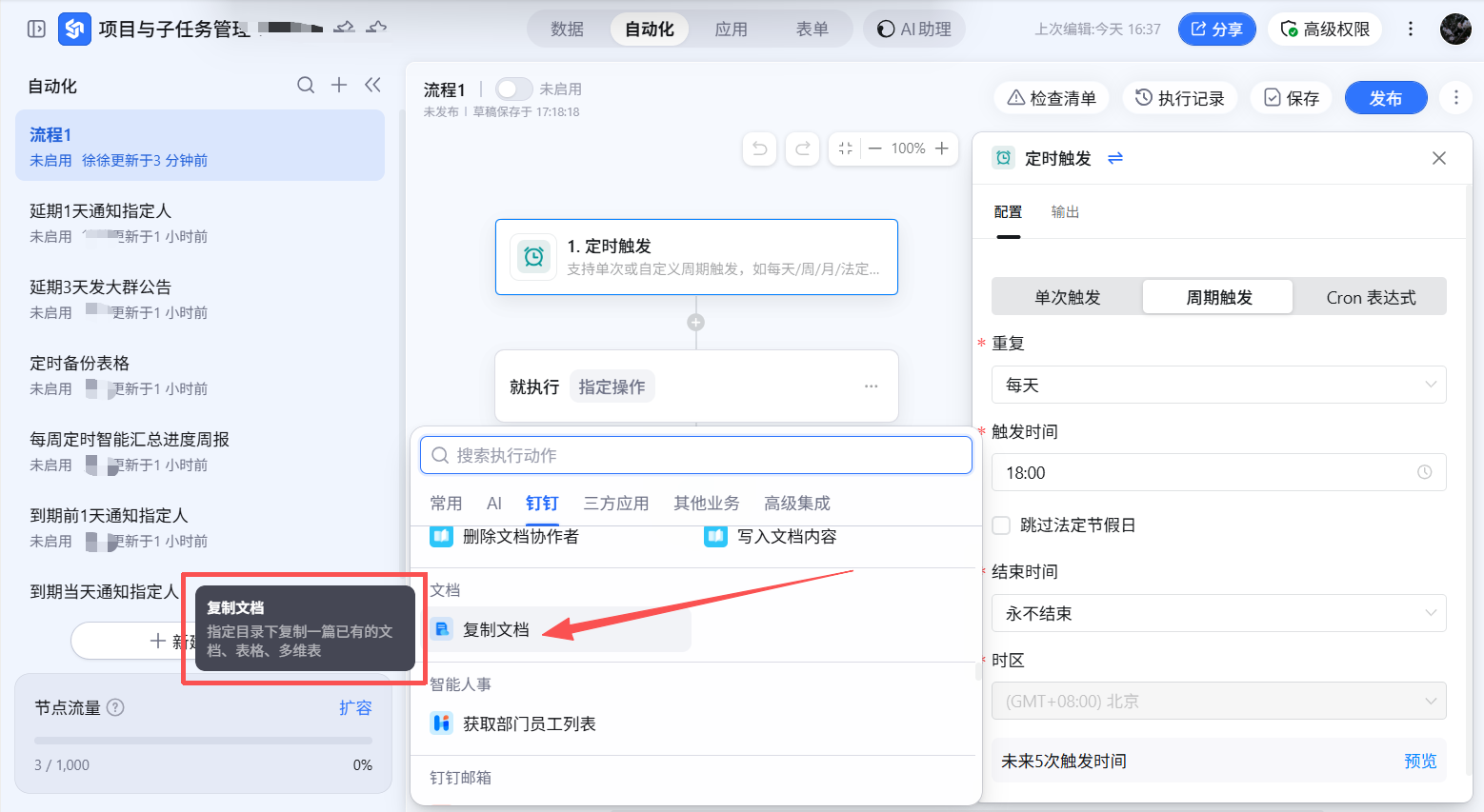The height and width of the screenshot is (812, 1484).
Task: Click the undo arrow on canvas toolbar
Action: [760, 149]
